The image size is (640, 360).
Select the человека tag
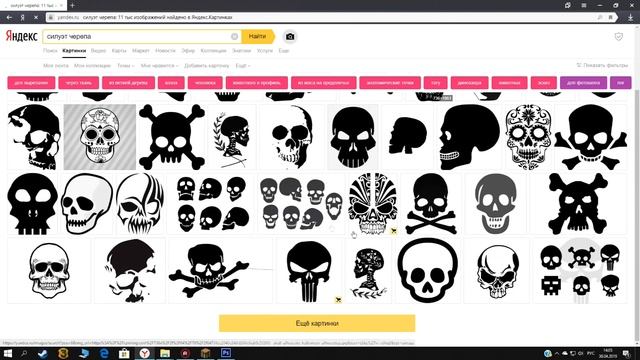[x=205, y=83]
